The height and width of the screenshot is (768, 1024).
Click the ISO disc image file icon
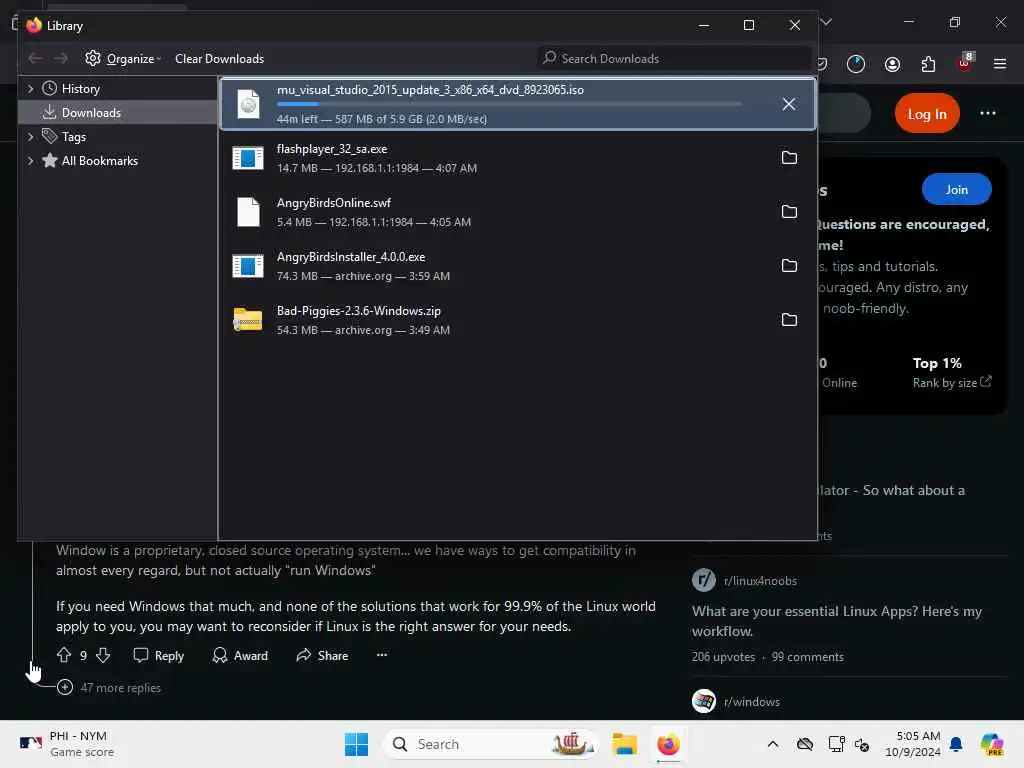[248, 104]
